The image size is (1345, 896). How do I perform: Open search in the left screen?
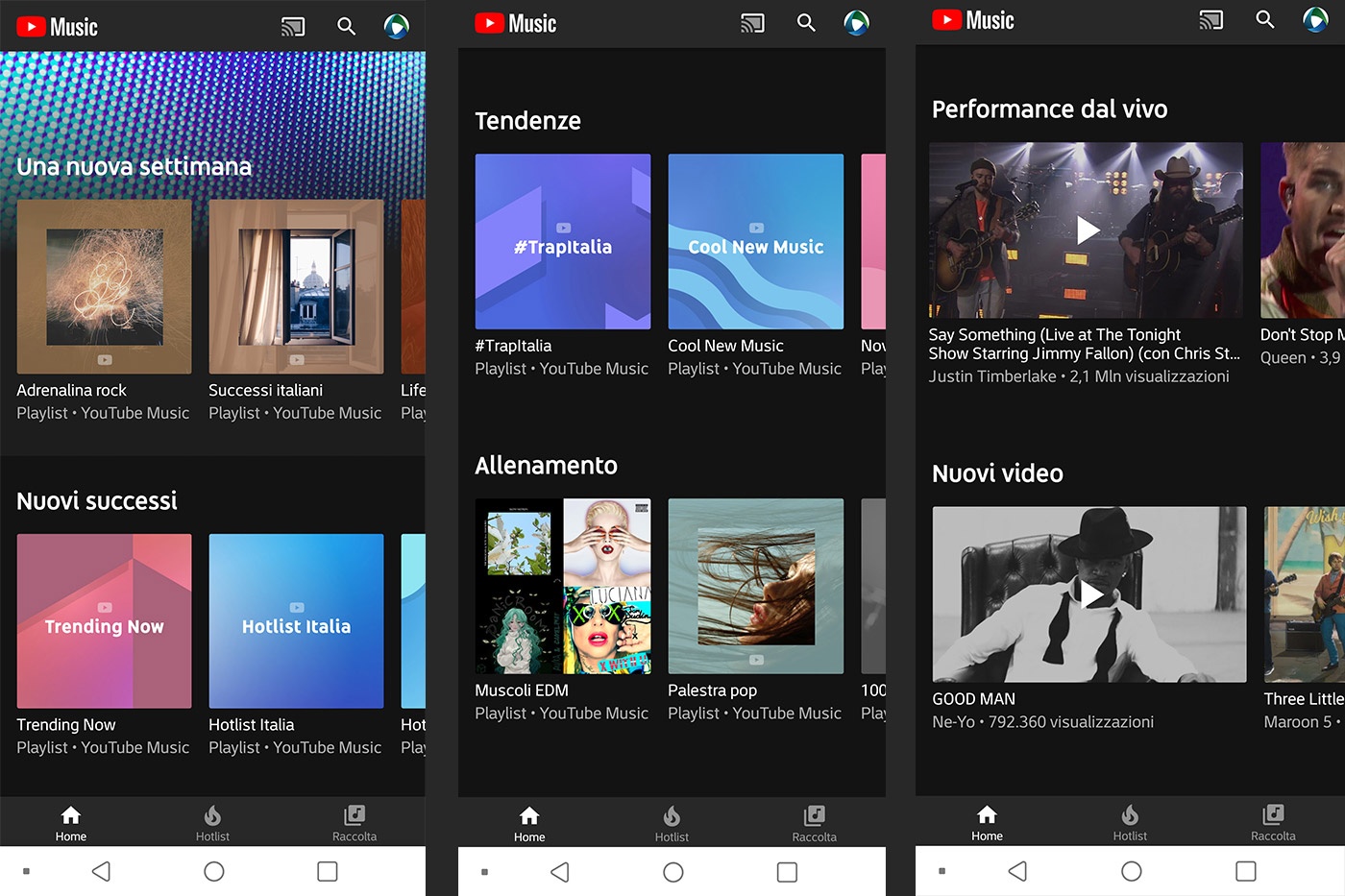(x=347, y=27)
